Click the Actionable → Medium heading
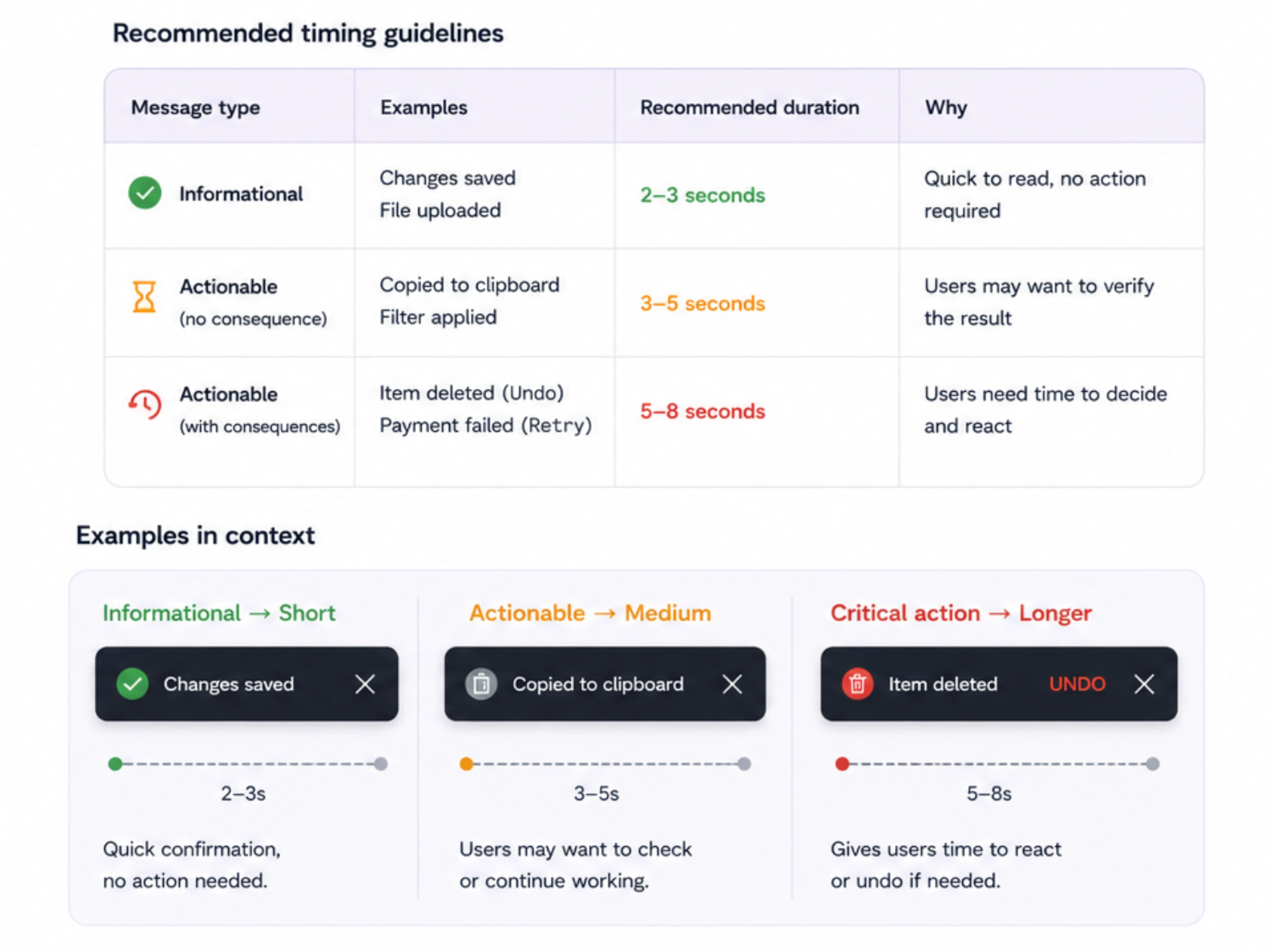This screenshot has width=1272, height=952. pyautogui.click(x=591, y=613)
